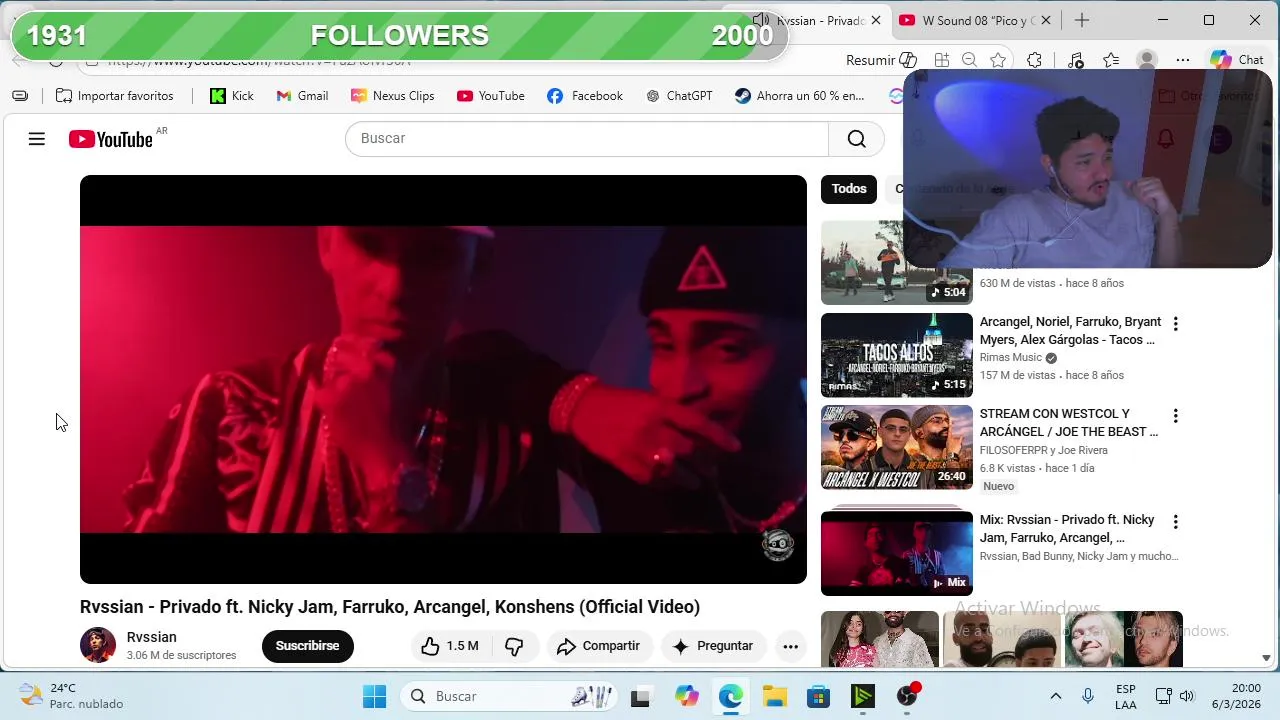Open File Explorer from the taskbar
This screenshot has width=1280, height=720.
[774, 696]
